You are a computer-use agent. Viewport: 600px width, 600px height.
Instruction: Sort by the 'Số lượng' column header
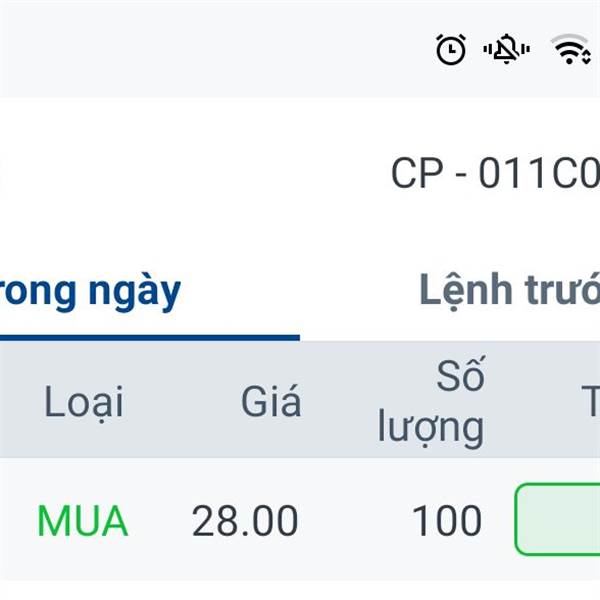[431, 402]
